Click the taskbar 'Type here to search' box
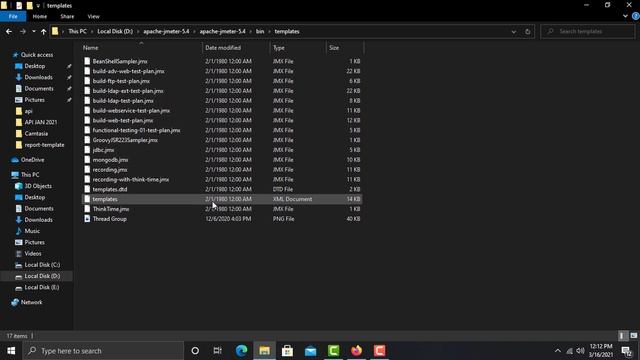Screen dimensions: 640x360 pos(103,351)
